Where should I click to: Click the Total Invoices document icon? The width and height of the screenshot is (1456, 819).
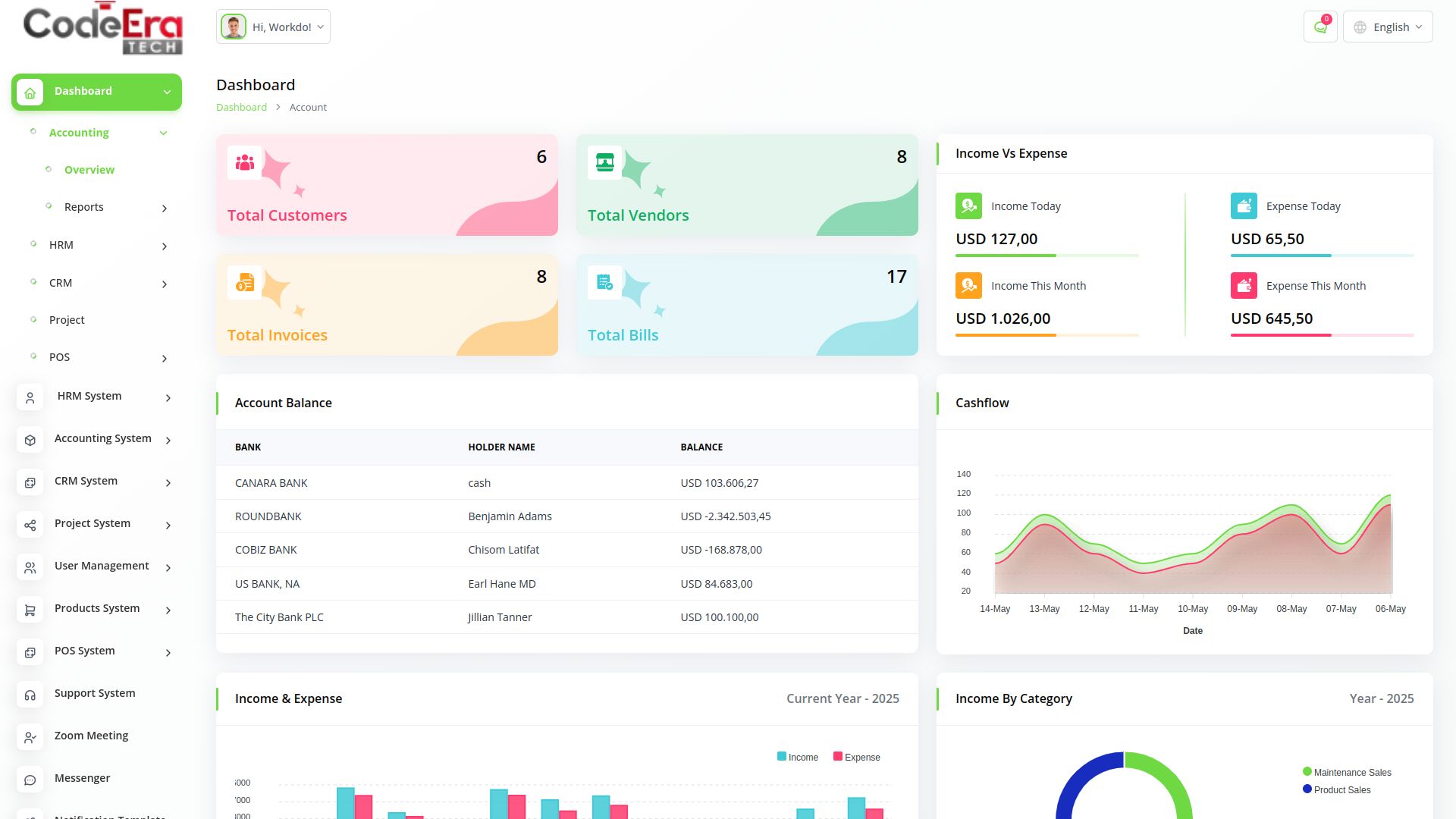244,283
